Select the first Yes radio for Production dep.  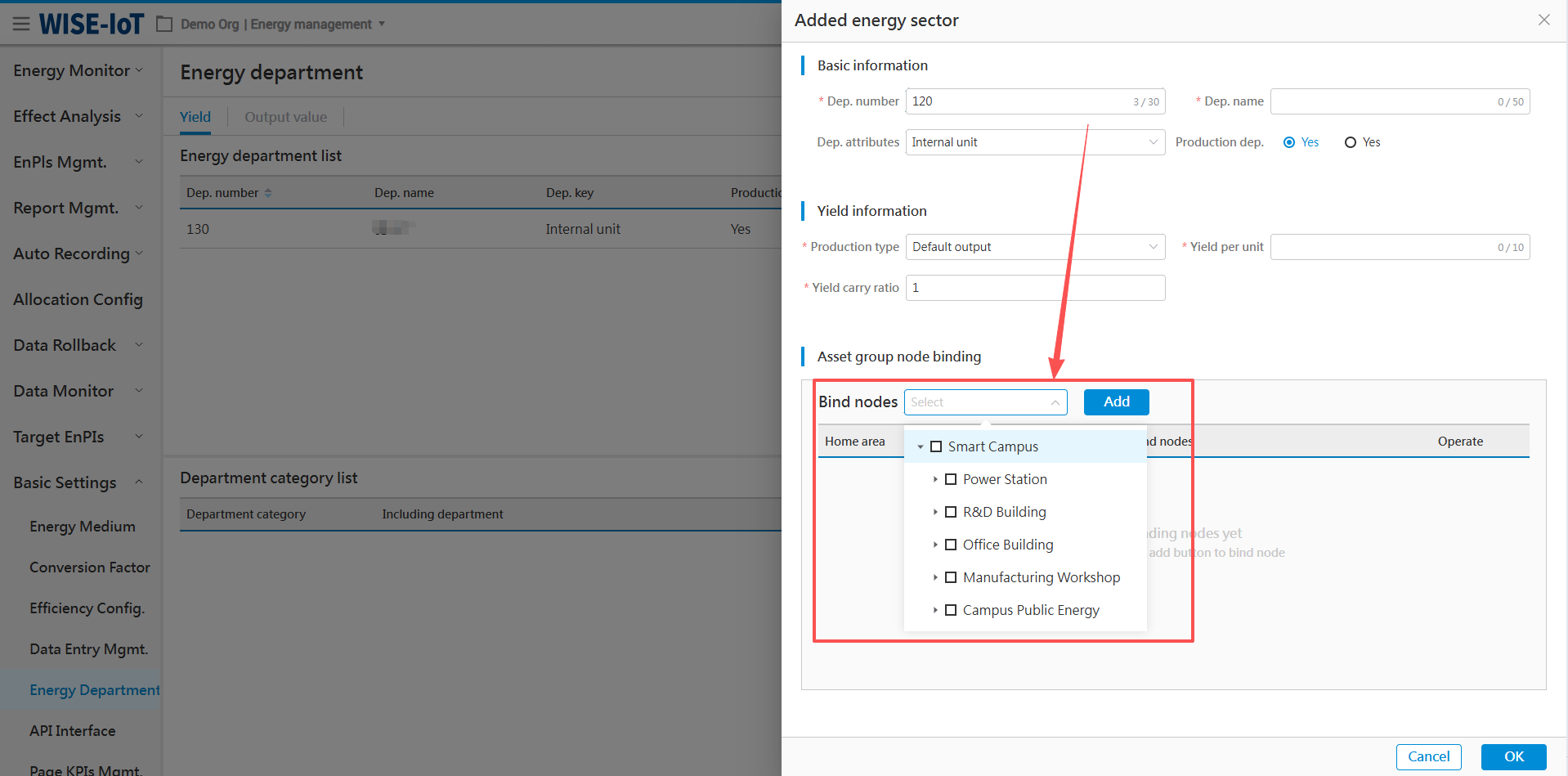point(1289,142)
